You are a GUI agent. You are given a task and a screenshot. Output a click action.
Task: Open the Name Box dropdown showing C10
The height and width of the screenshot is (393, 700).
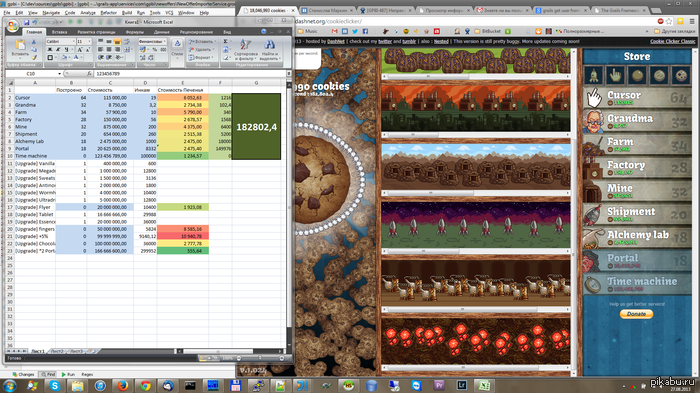pyautogui.click(x=59, y=74)
